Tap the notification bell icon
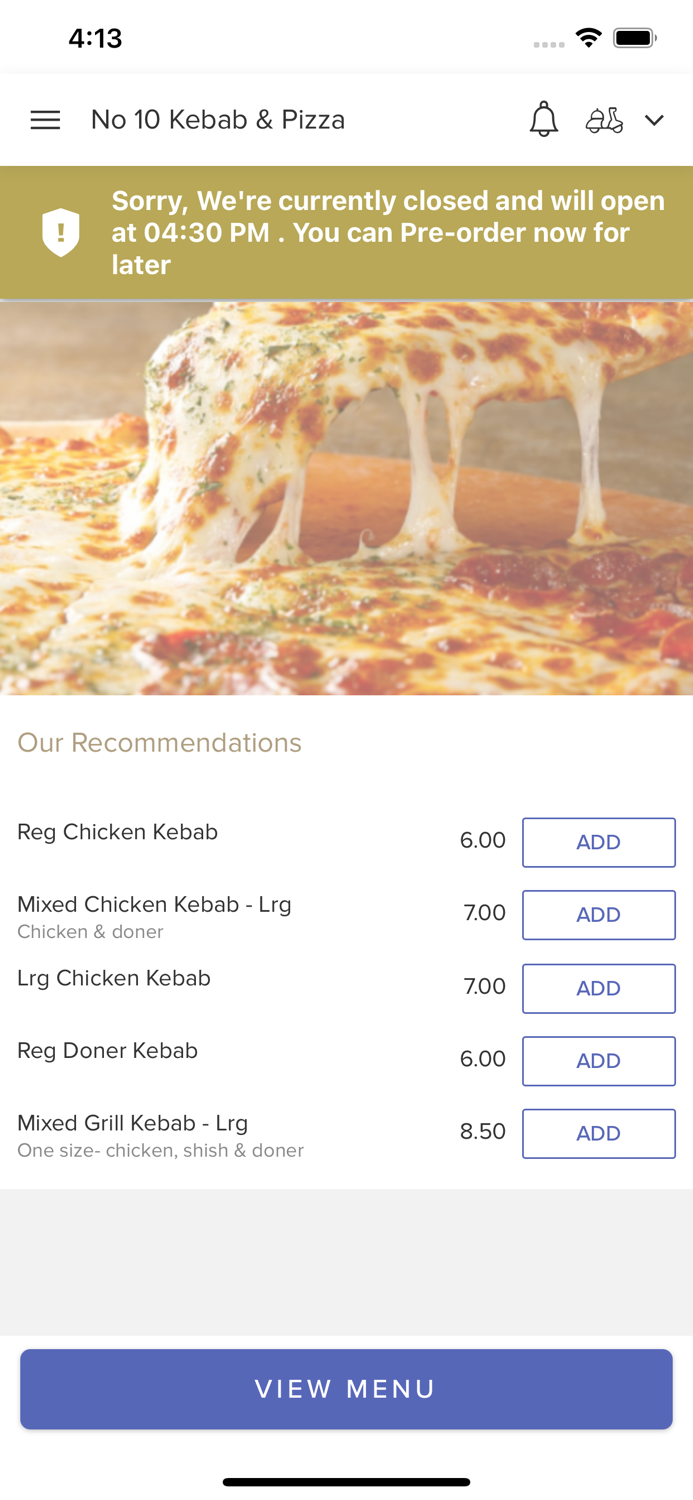The image size is (693, 1500). [x=544, y=120]
